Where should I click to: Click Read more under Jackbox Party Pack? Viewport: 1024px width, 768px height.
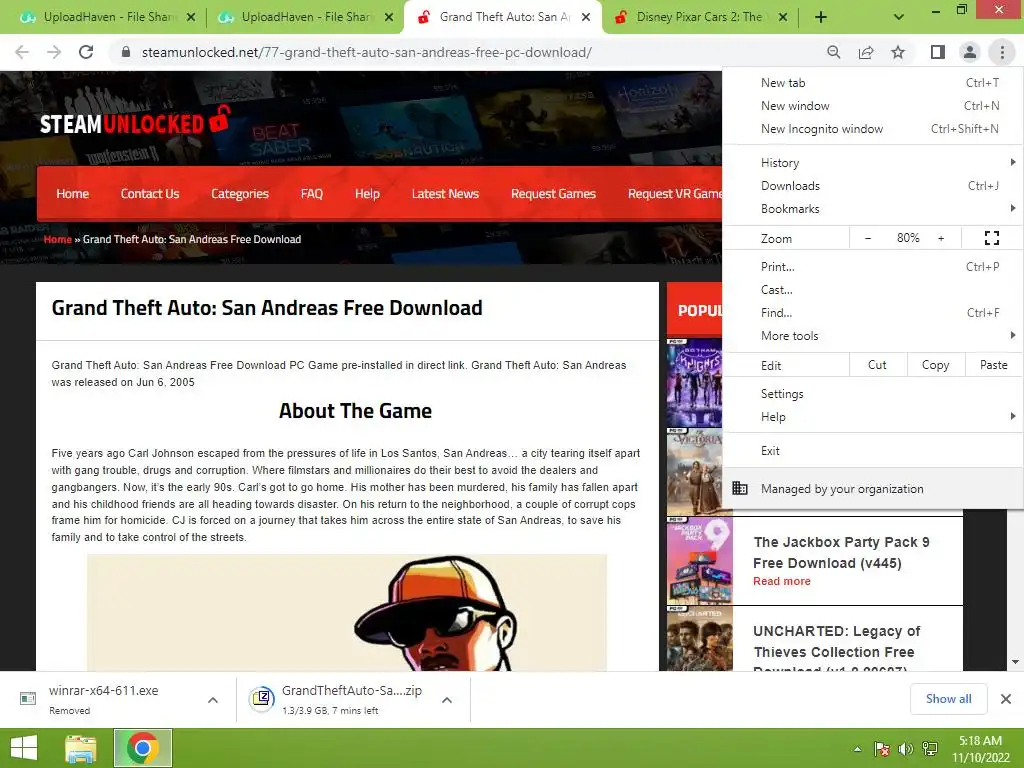pos(782,581)
